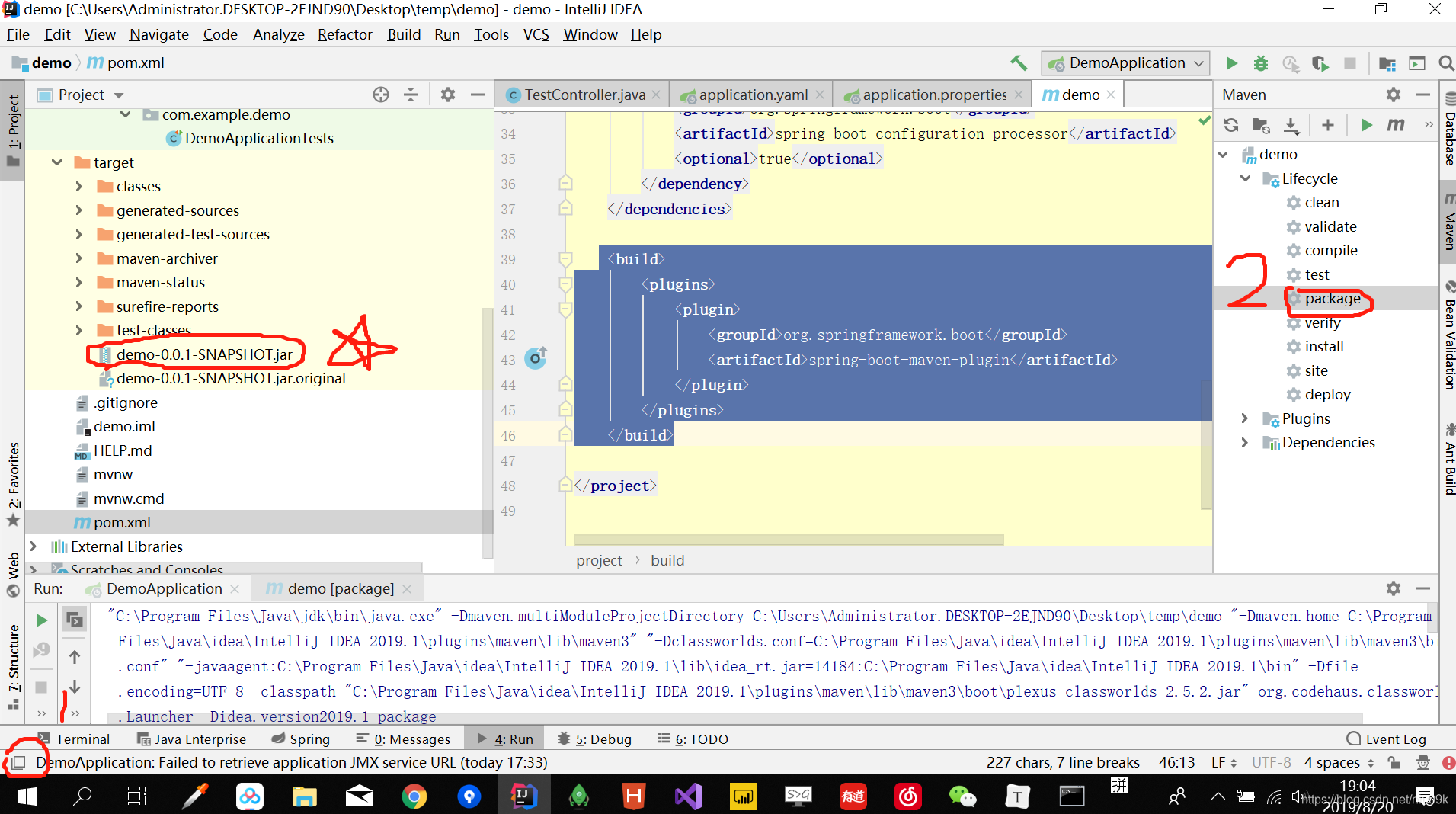Open Maven panel settings gear
This screenshot has width=1456, height=814.
pos(1394,95)
